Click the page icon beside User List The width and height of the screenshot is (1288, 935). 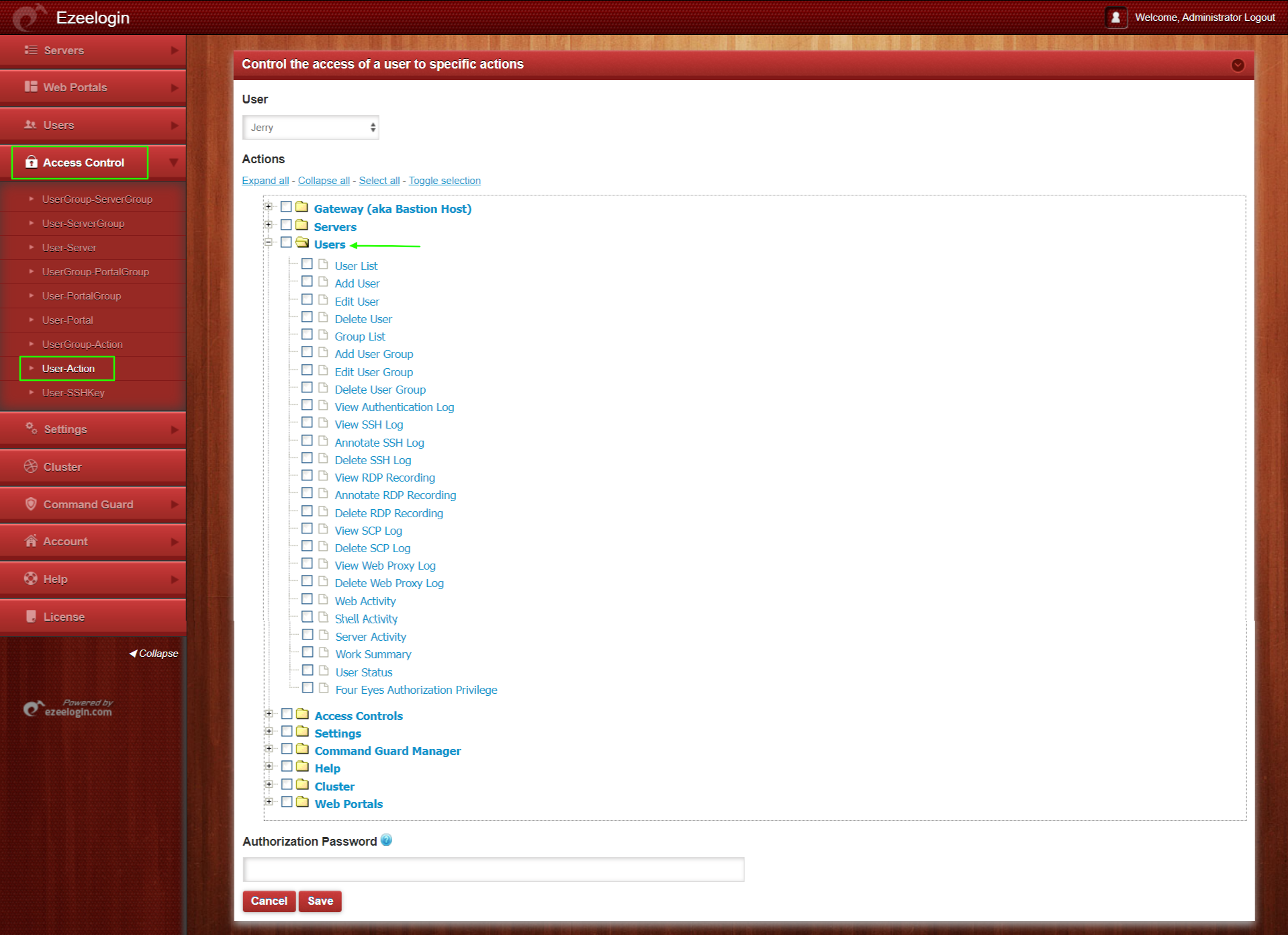pos(323,264)
